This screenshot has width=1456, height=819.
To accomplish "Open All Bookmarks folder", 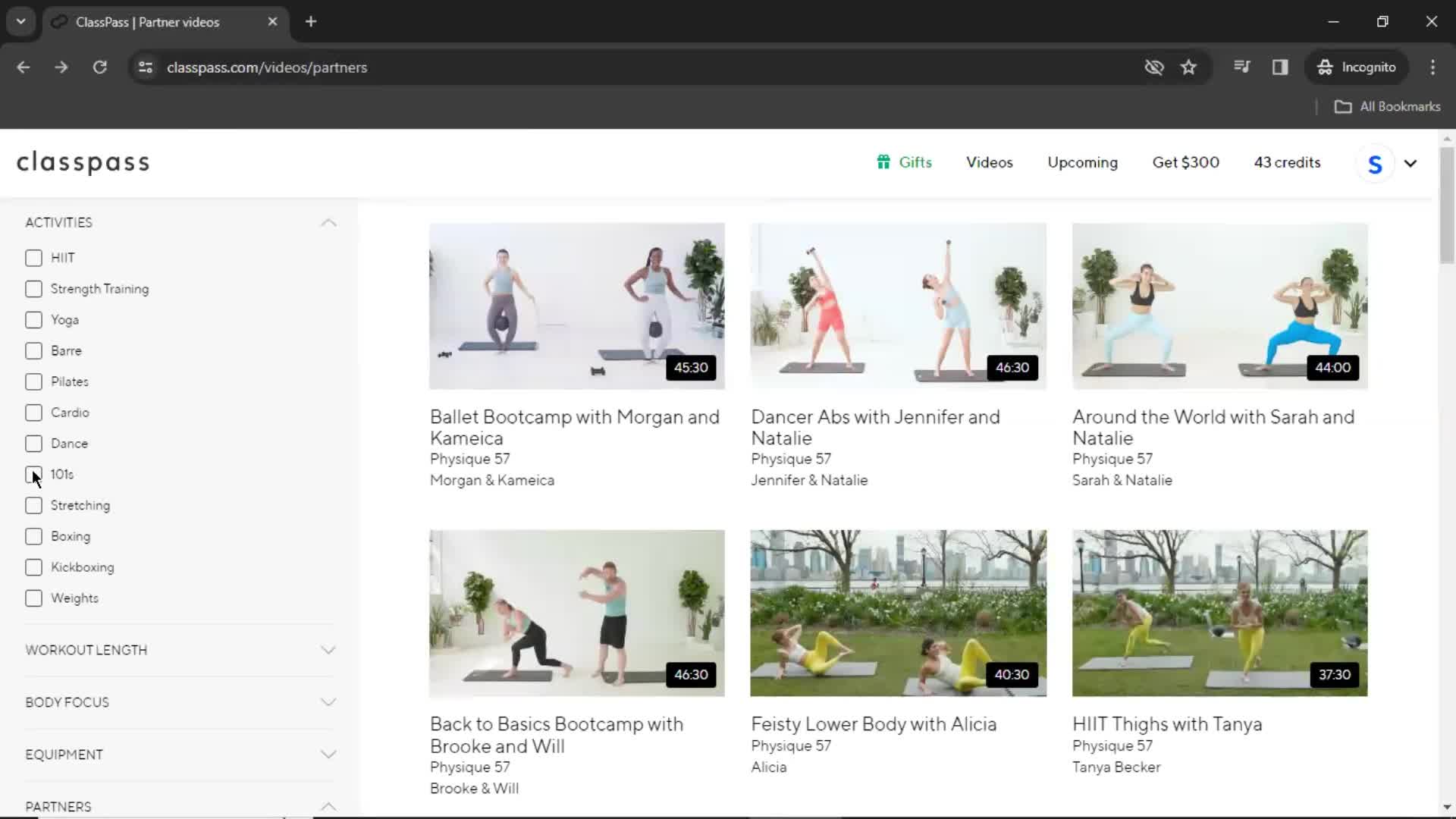I will coord(1388,107).
